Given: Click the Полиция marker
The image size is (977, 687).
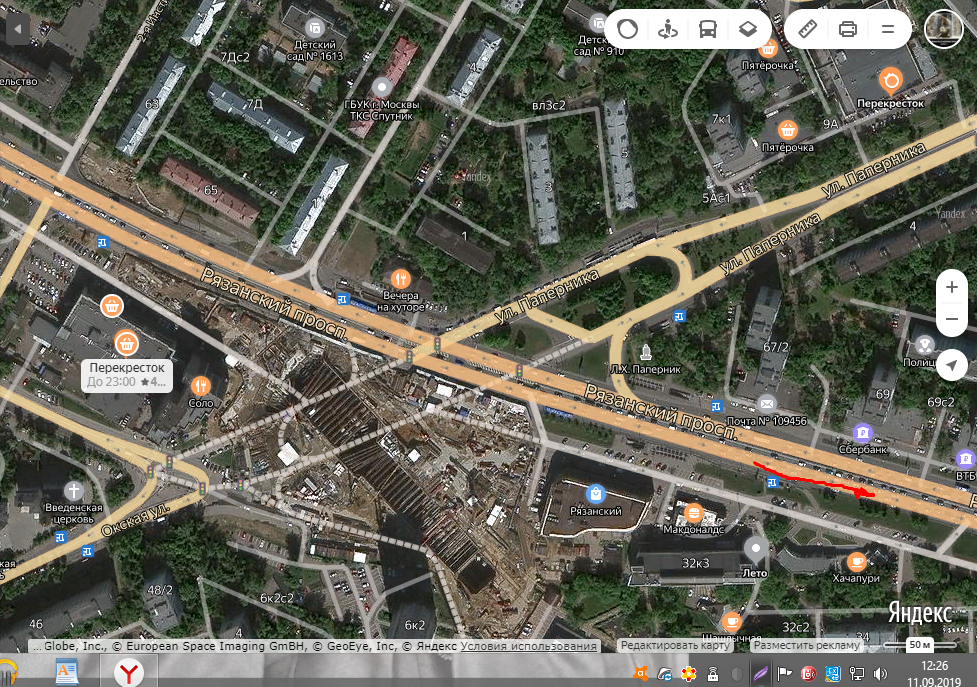Looking at the screenshot, I should [x=925, y=344].
